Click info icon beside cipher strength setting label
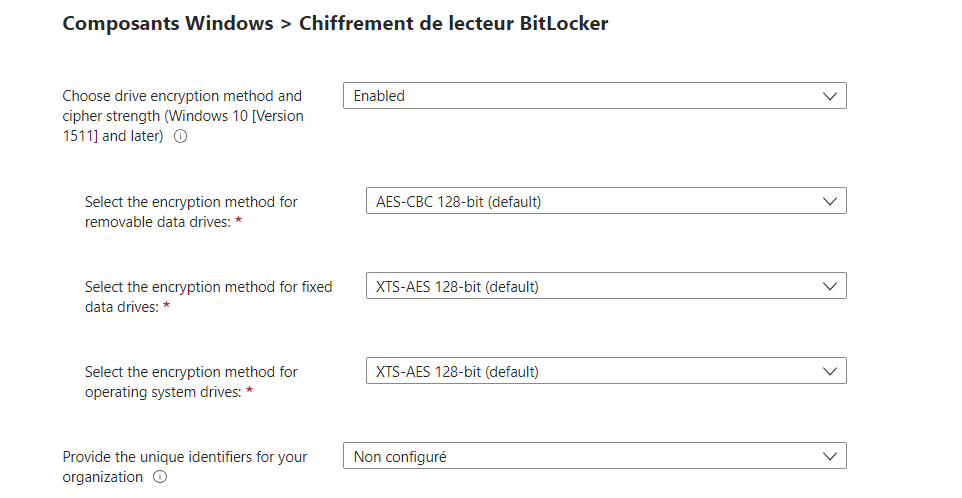 (x=180, y=137)
